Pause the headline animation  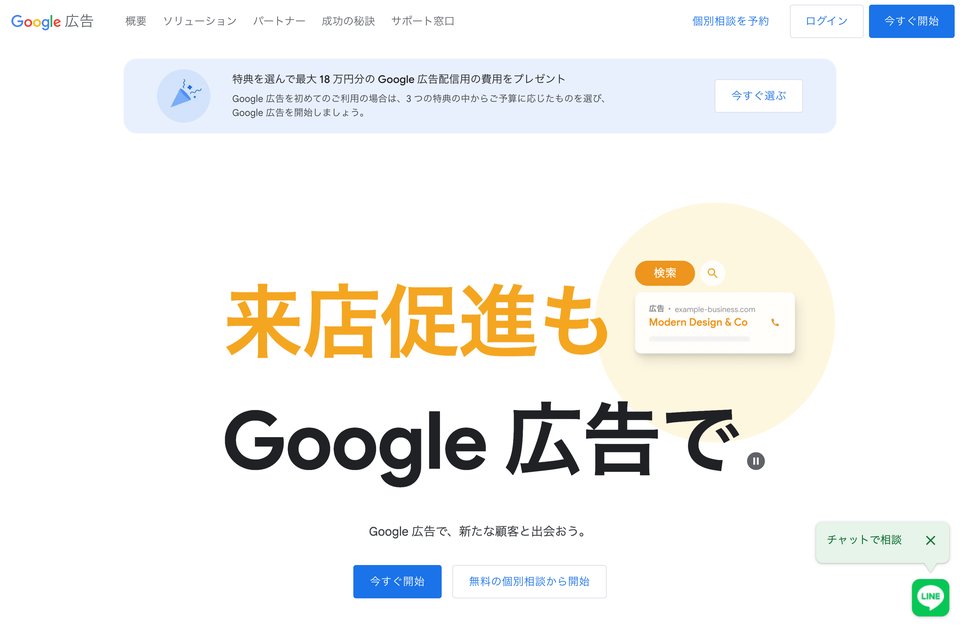[x=756, y=461]
